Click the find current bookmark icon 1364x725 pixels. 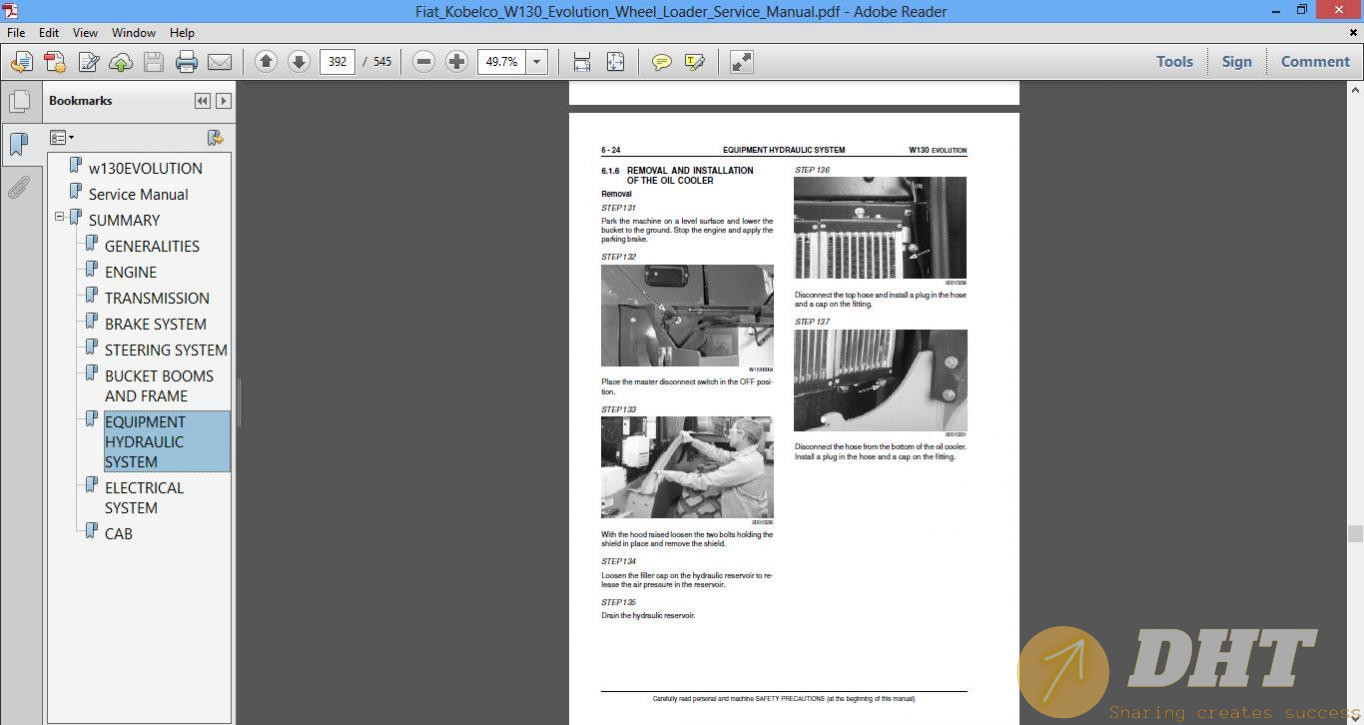215,138
